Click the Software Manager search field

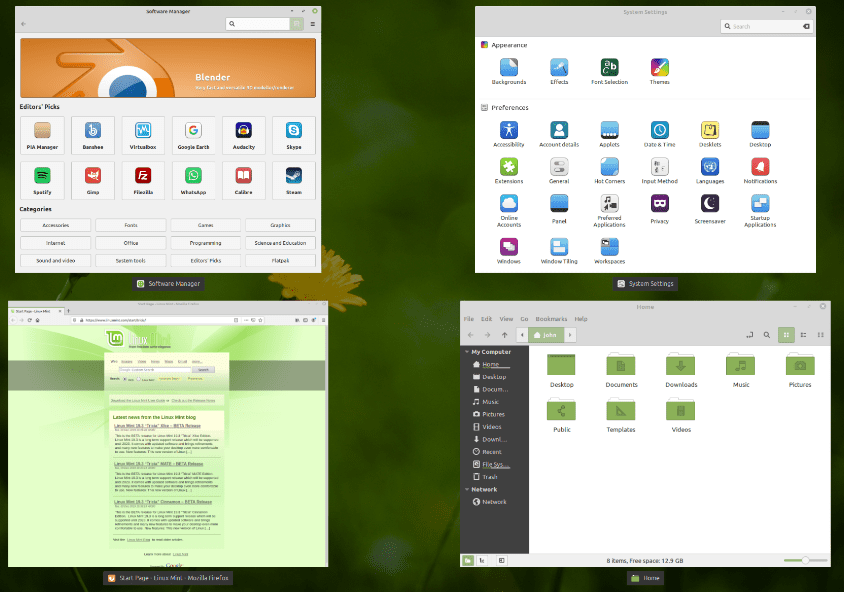(258, 24)
